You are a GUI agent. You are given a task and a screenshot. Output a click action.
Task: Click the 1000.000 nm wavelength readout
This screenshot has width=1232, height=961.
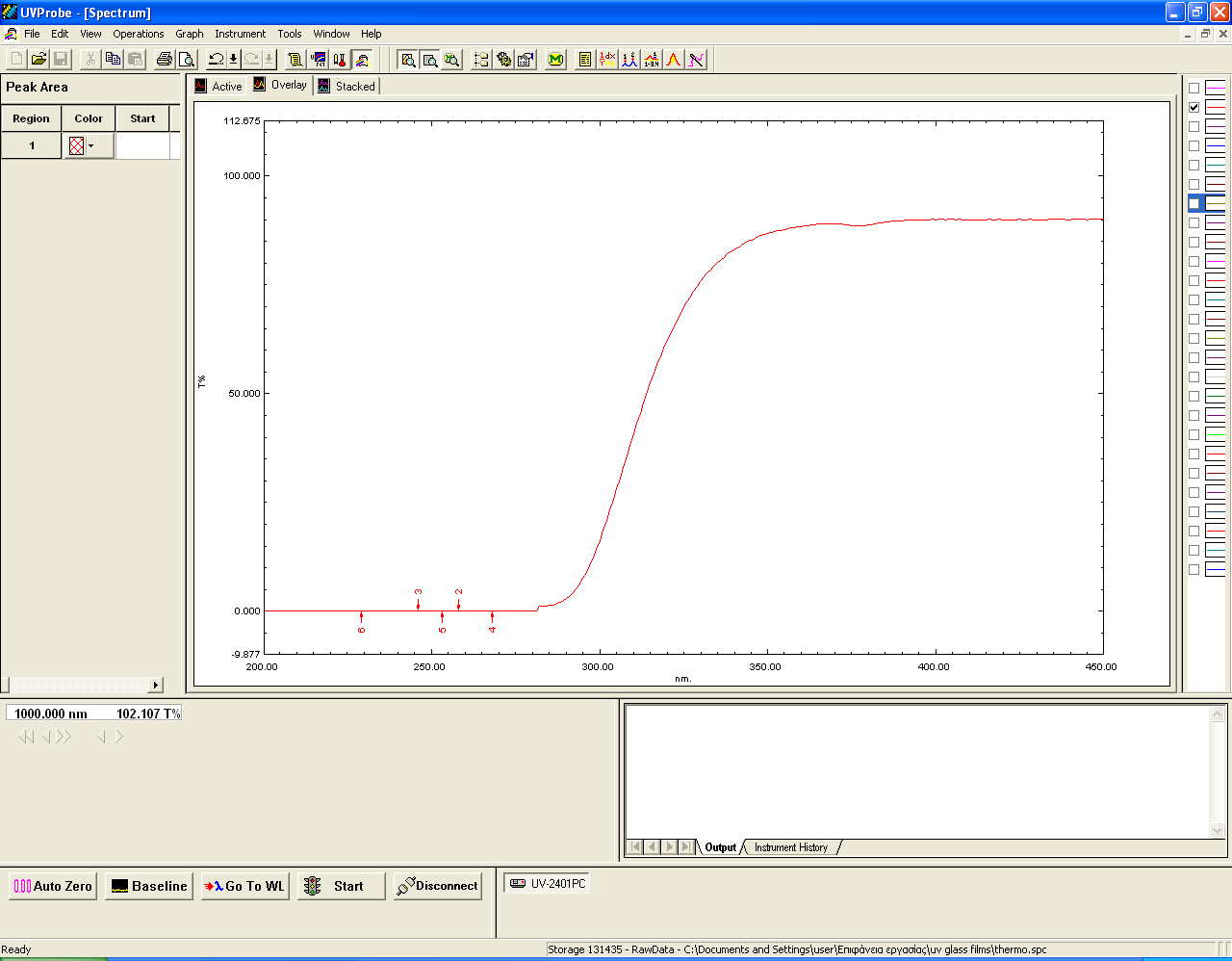coord(51,714)
